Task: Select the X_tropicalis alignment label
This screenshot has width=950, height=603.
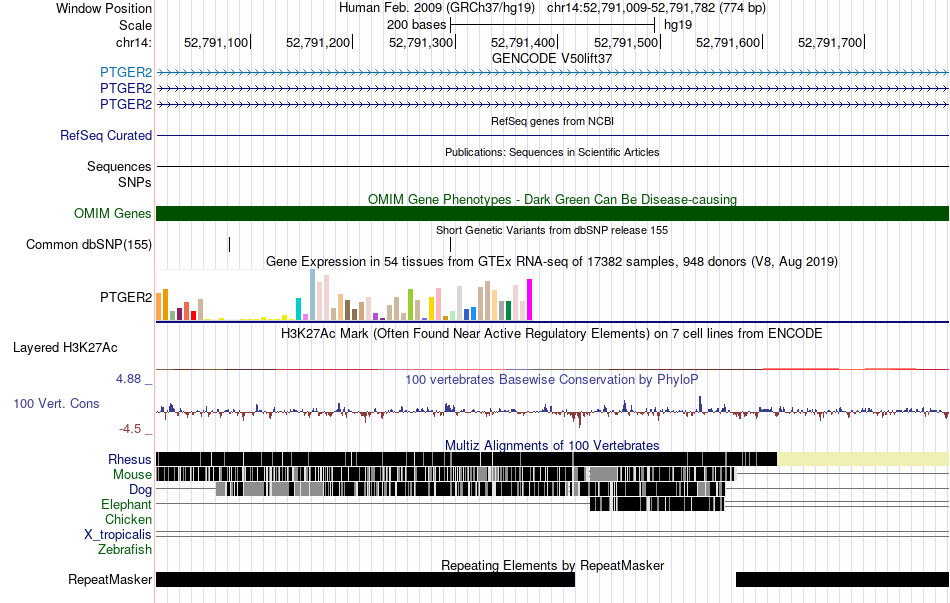Action: (118, 535)
